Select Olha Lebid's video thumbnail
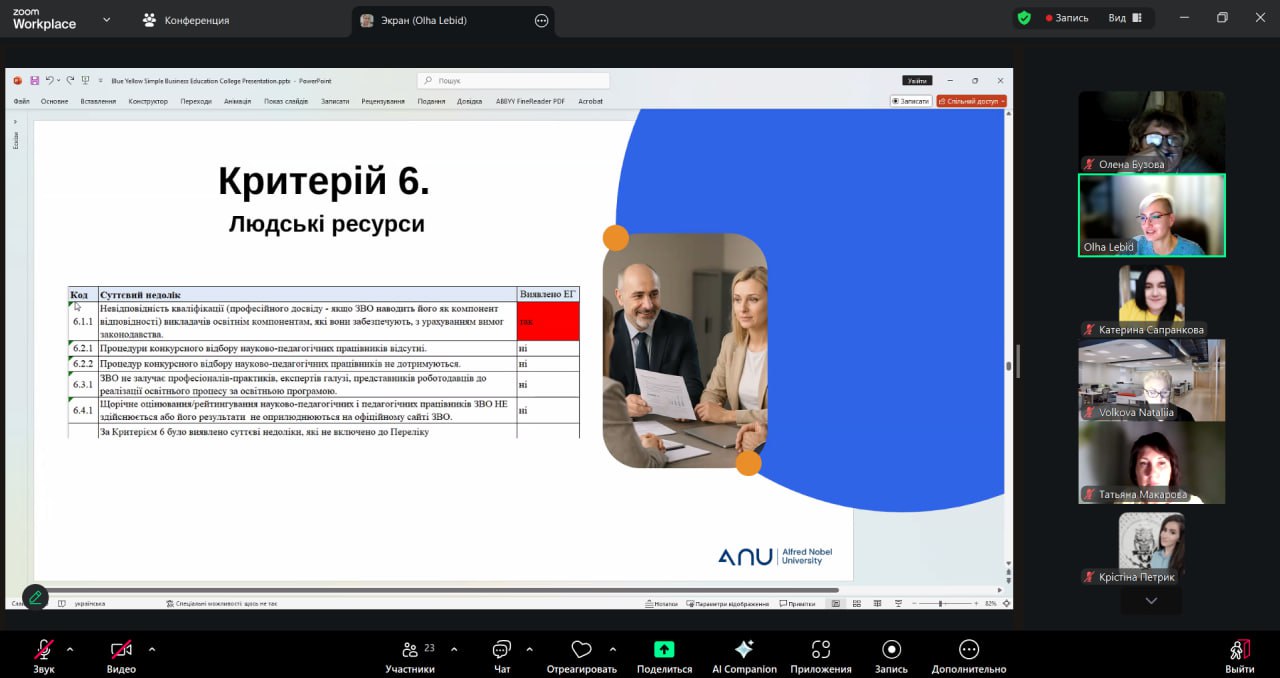The height and width of the screenshot is (678, 1280). tap(1151, 215)
